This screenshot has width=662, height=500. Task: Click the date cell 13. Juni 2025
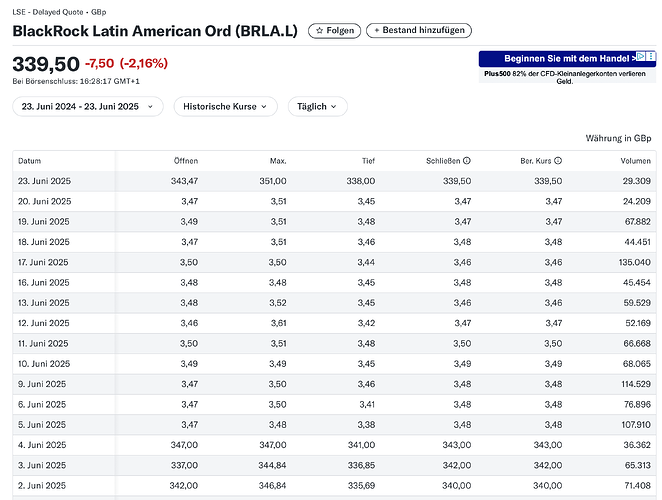click(43, 303)
